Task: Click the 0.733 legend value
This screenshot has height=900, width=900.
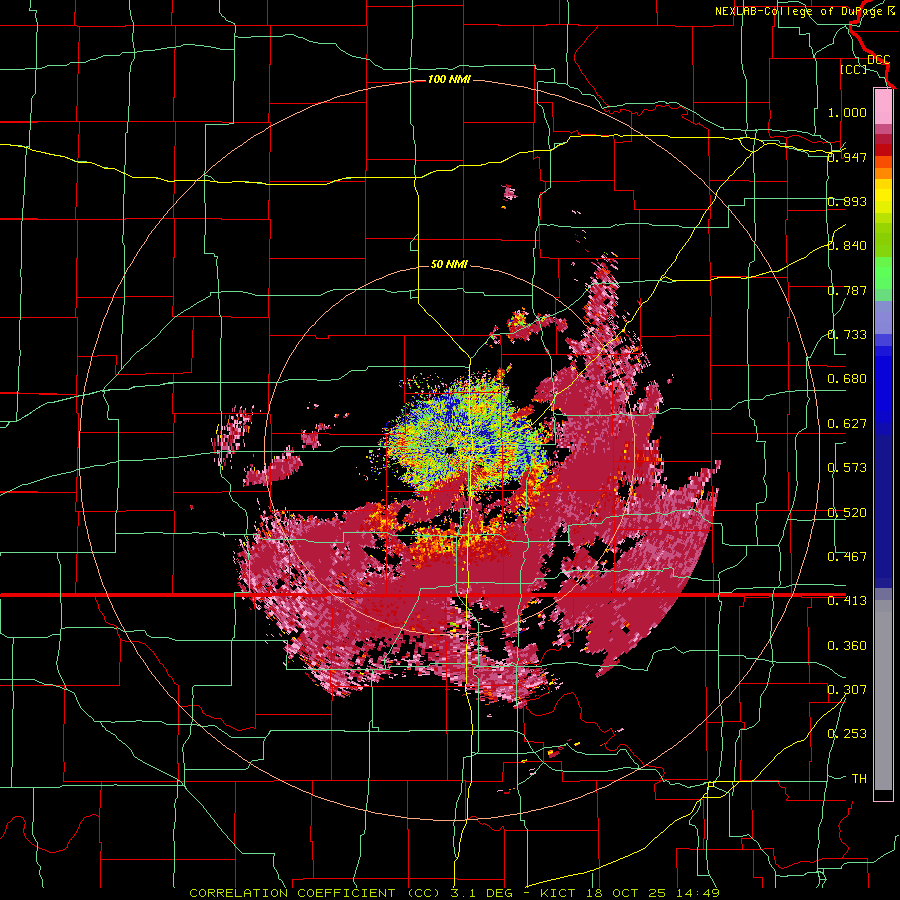Action: coord(847,335)
